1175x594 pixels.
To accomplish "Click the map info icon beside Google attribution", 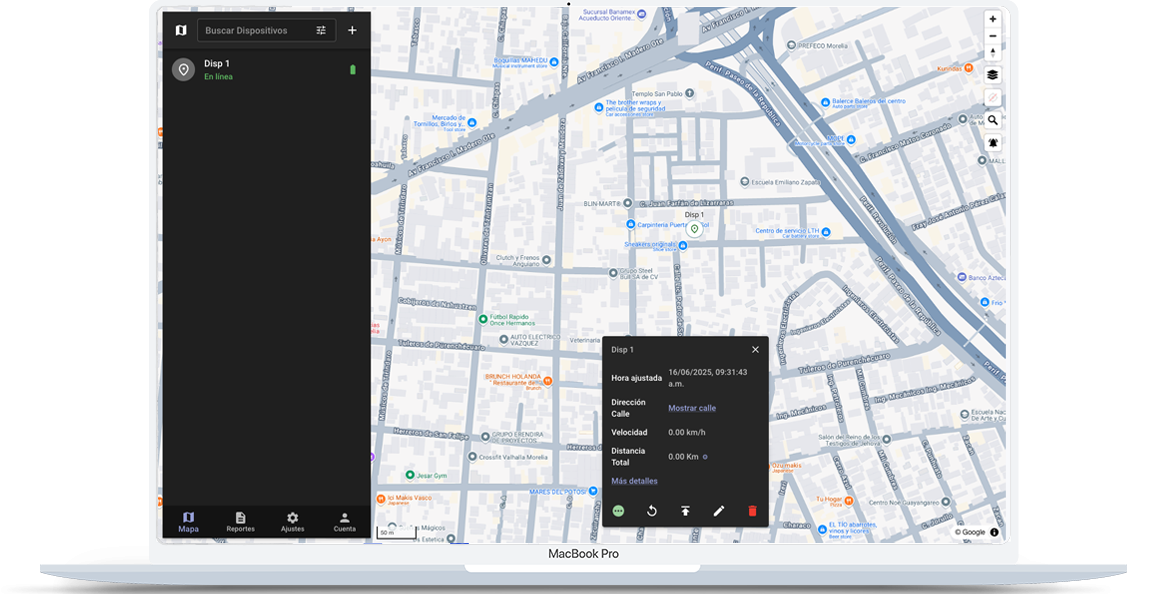I will pyautogui.click(x=994, y=533).
